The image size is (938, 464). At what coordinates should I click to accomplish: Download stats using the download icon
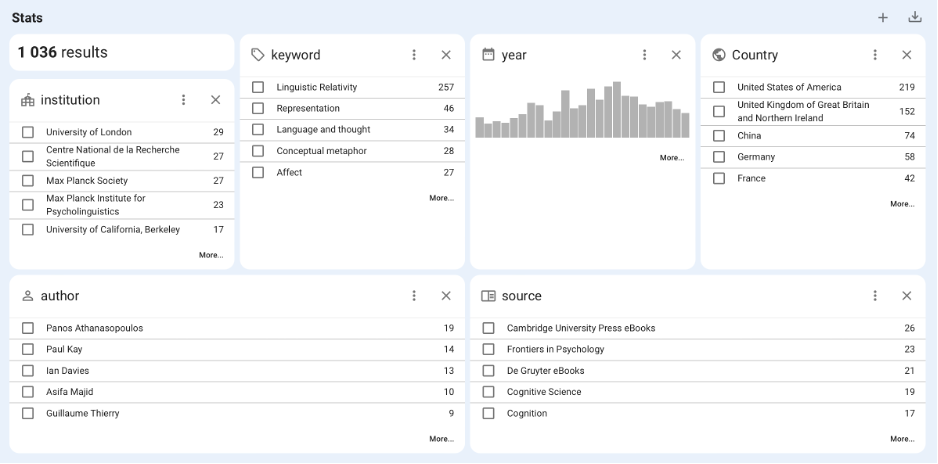click(x=914, y=17)
